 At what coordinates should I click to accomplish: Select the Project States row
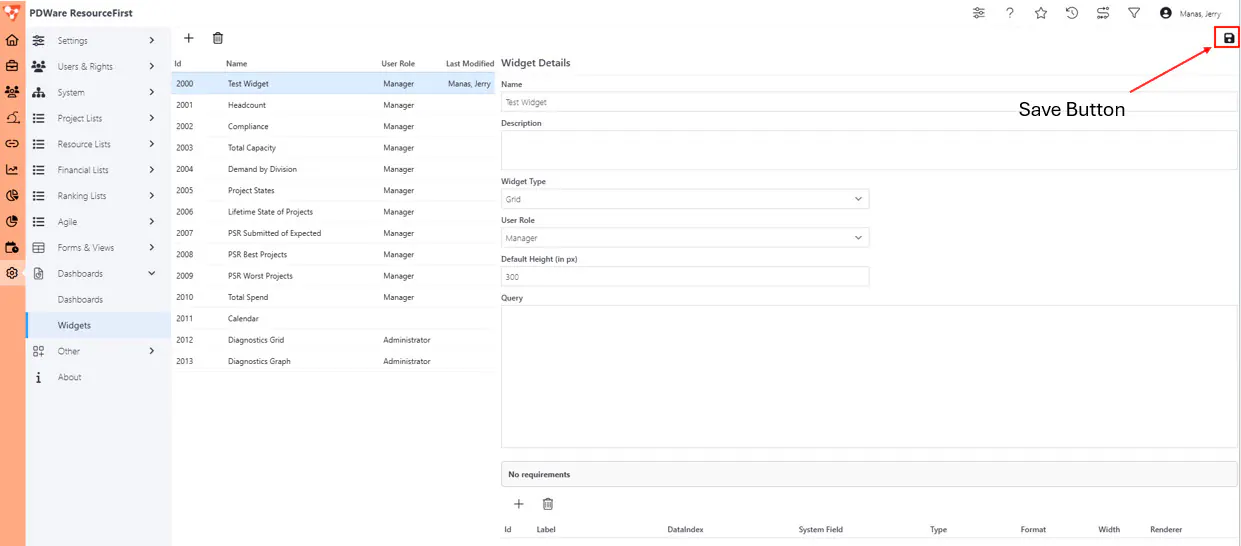[x=333, y=190]
